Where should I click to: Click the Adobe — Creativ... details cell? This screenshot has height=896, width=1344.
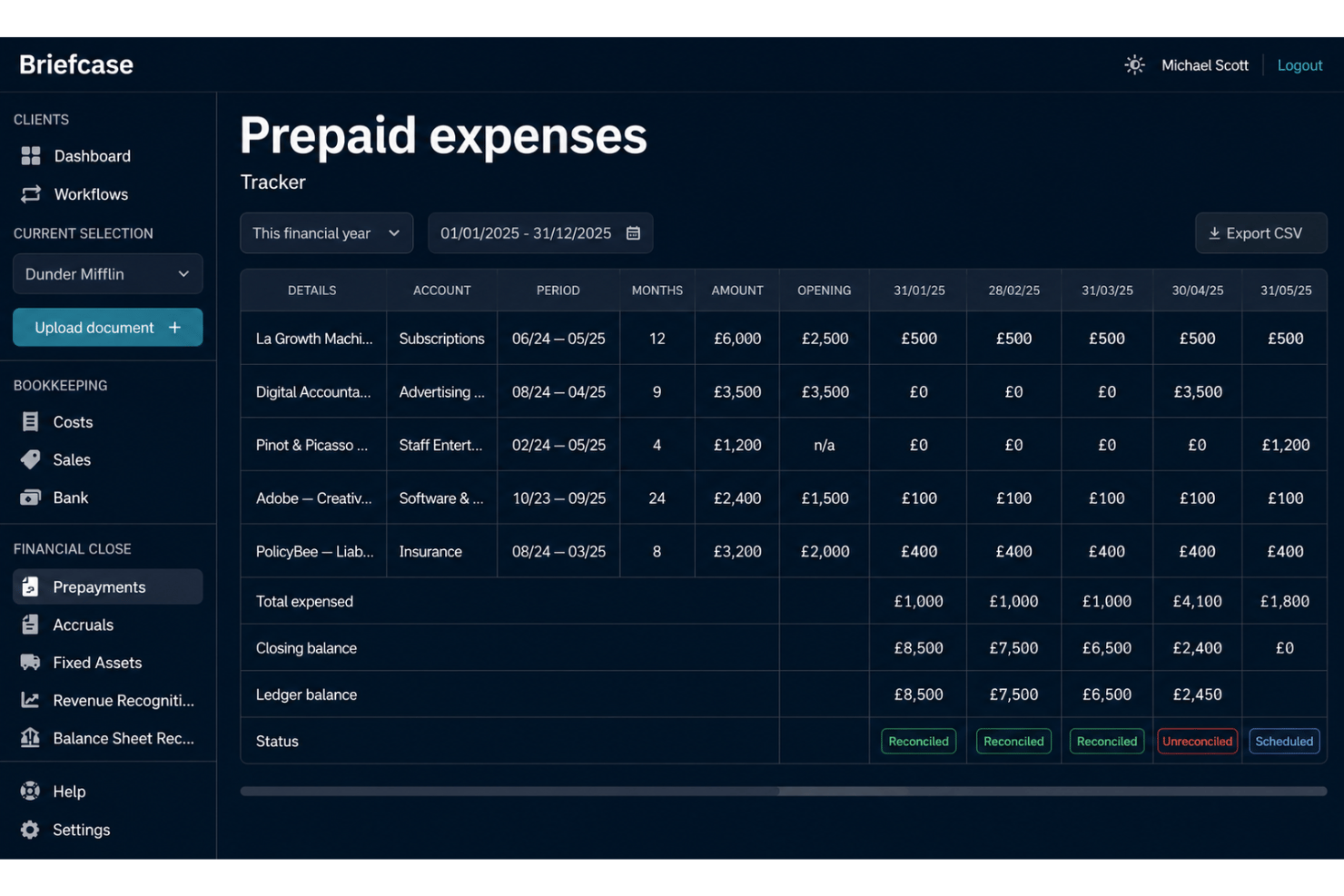point(314,498)
